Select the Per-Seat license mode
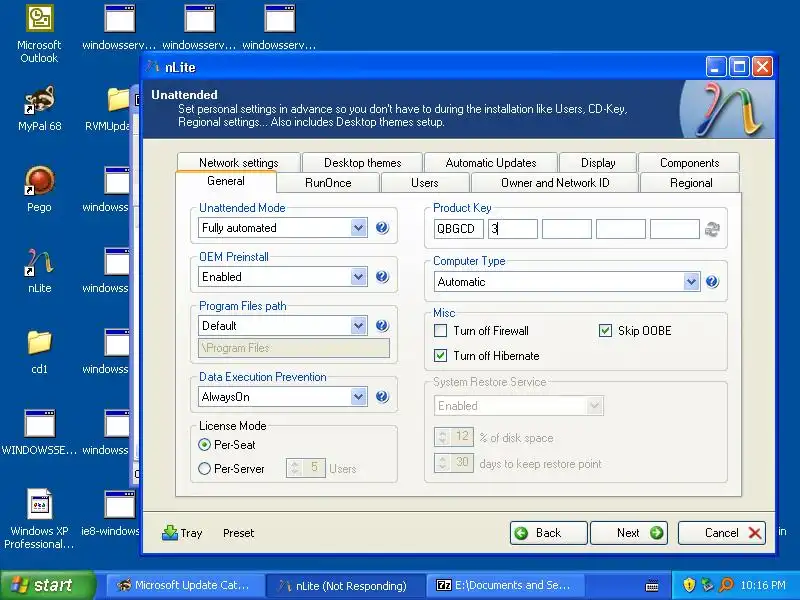 point(204,445)
